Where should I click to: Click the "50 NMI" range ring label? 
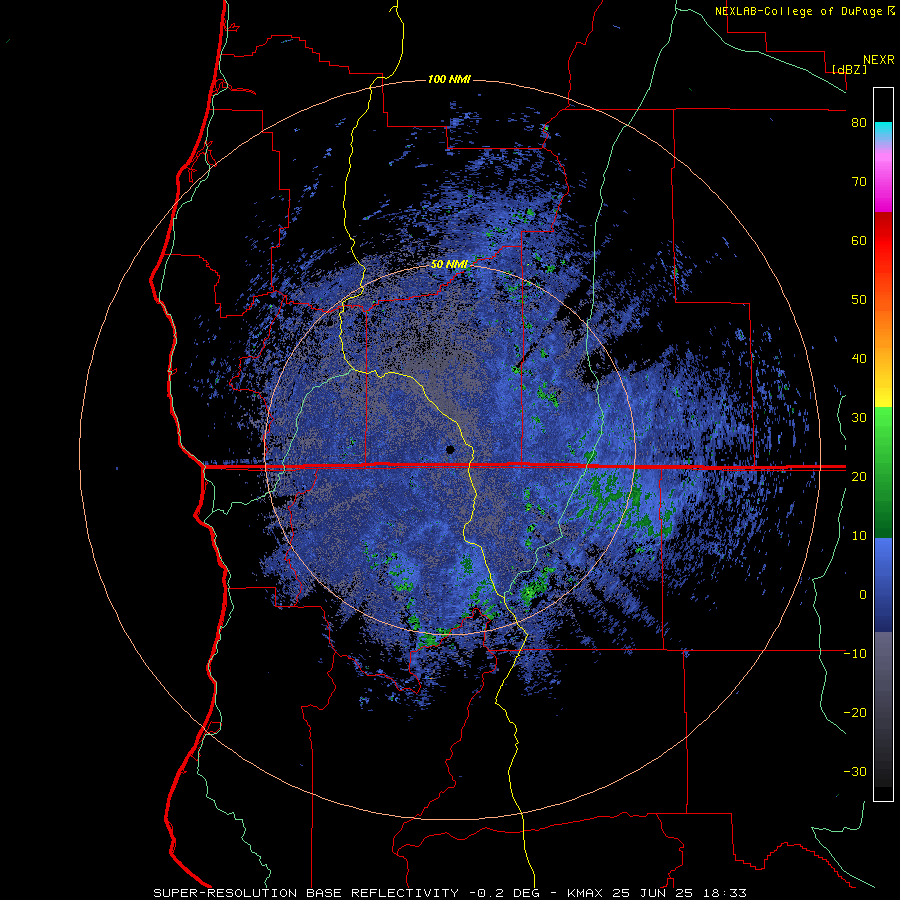click(x=449, y=265)
